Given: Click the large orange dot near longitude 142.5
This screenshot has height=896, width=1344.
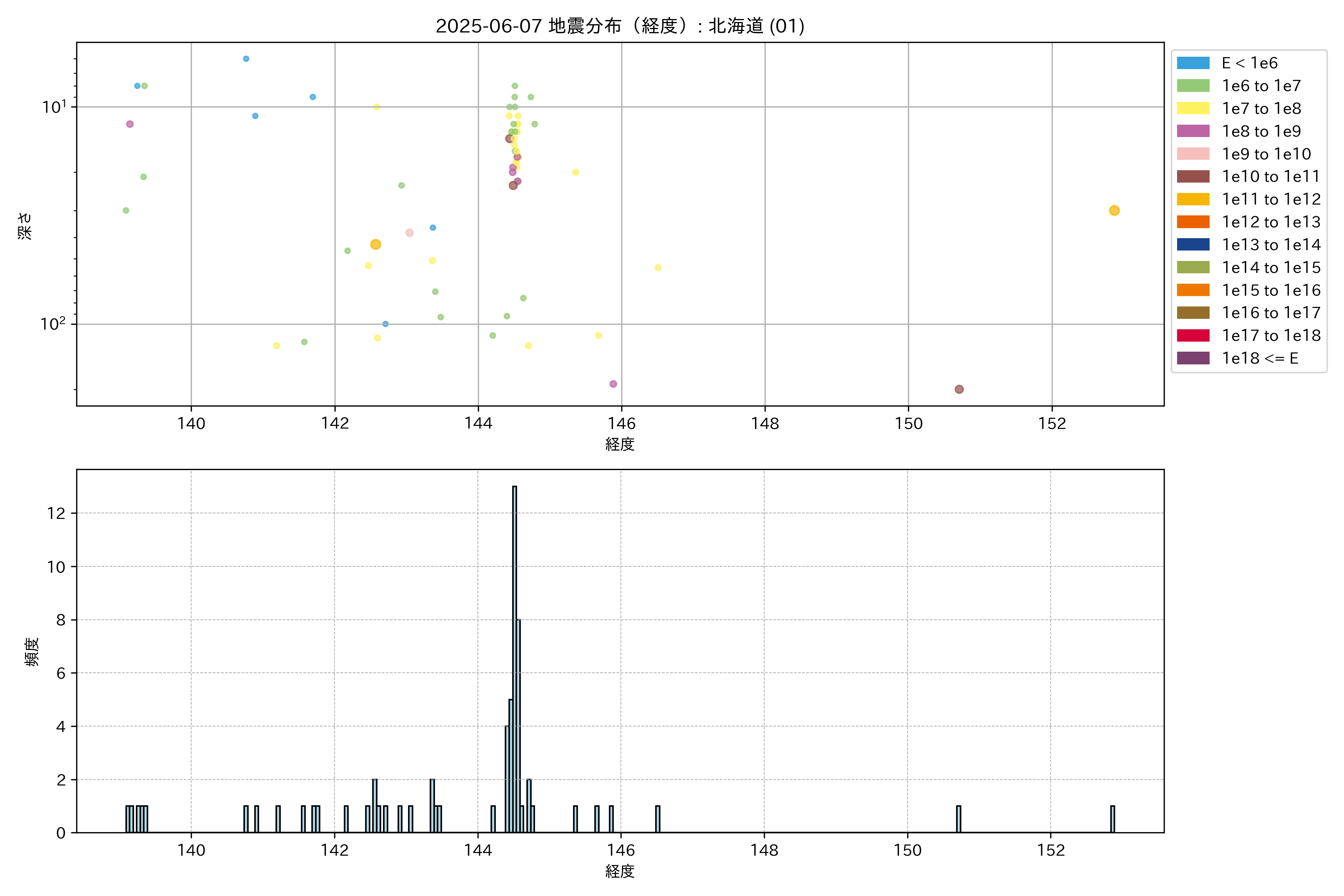Looking at the screenshot, I should 376,245.
